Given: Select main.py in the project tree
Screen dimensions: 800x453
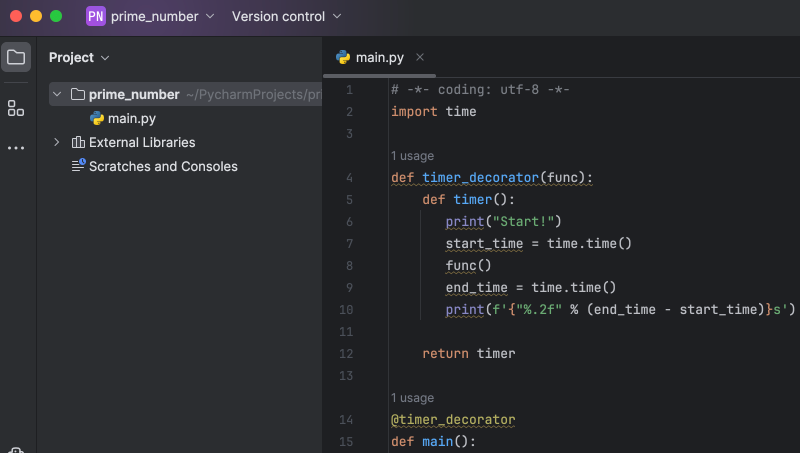Looking at the screenshot, I should point(132,118).
